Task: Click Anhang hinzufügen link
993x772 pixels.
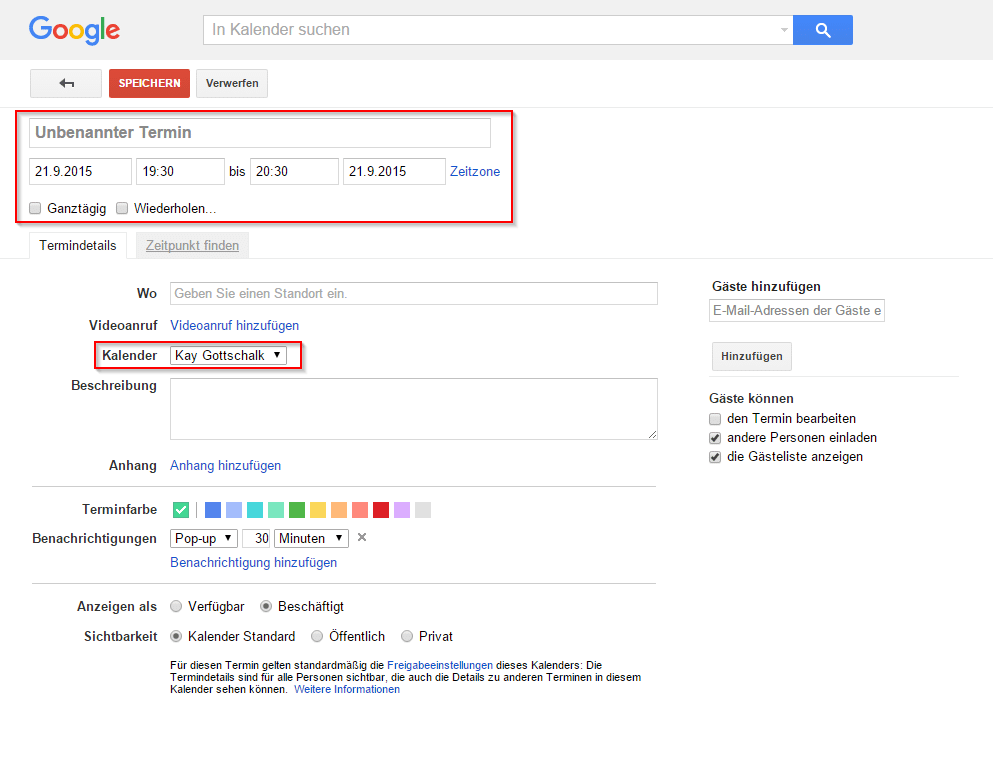Action: pyautogui.click(x=225, y=465)
